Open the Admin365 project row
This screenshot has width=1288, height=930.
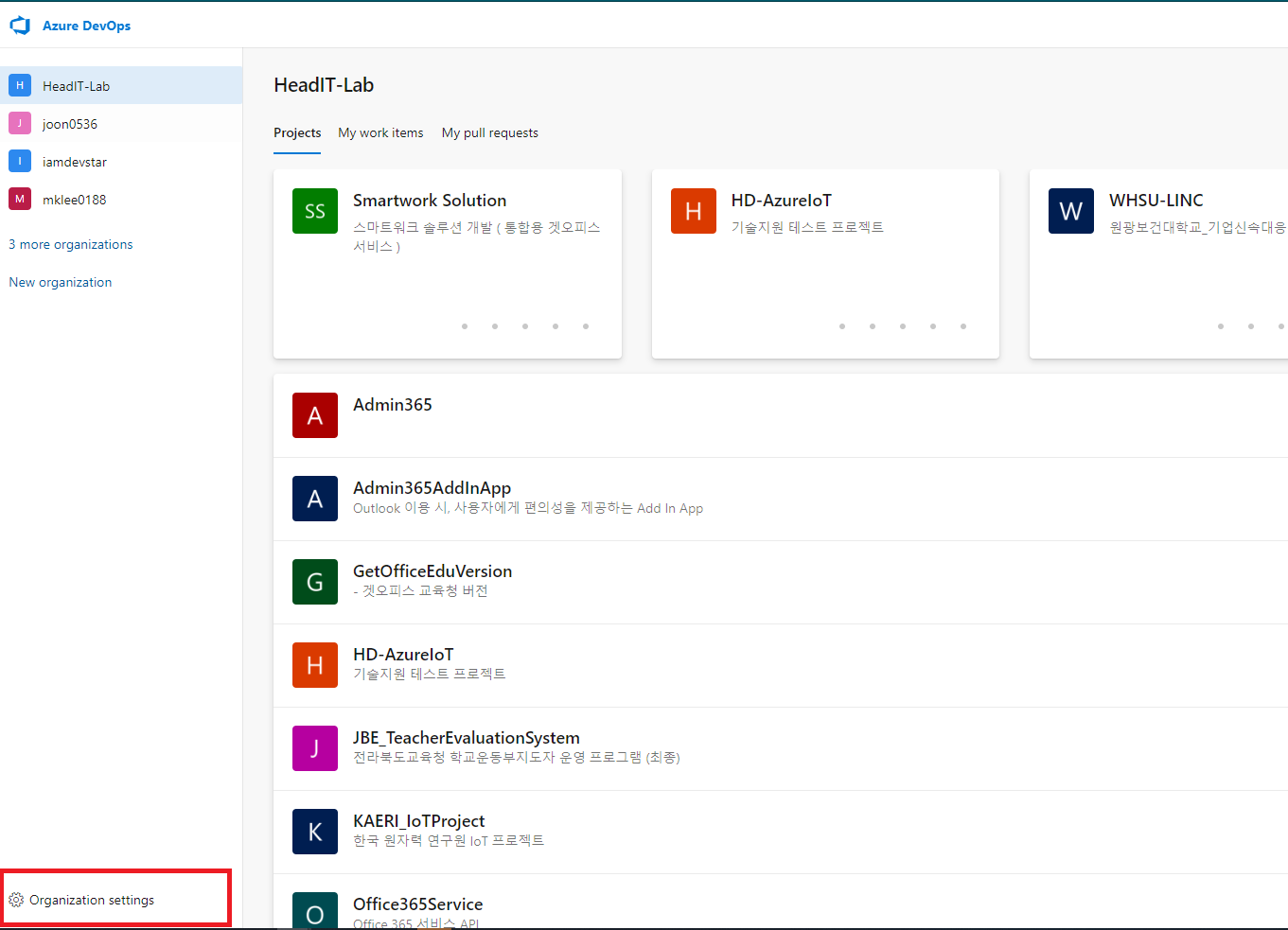click(x=781, y=415)
